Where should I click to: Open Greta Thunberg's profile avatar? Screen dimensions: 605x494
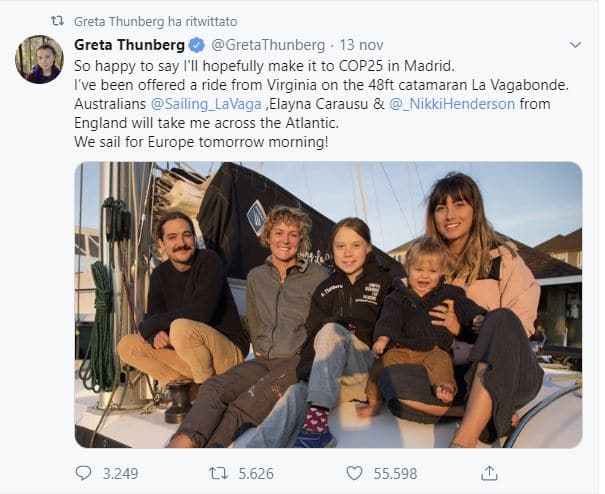tap(39, 60)
